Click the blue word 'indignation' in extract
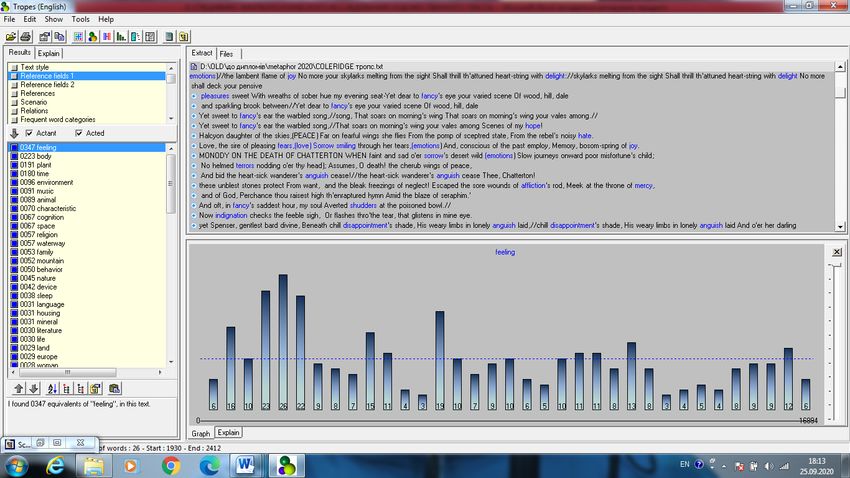 (x=231, y=216)
